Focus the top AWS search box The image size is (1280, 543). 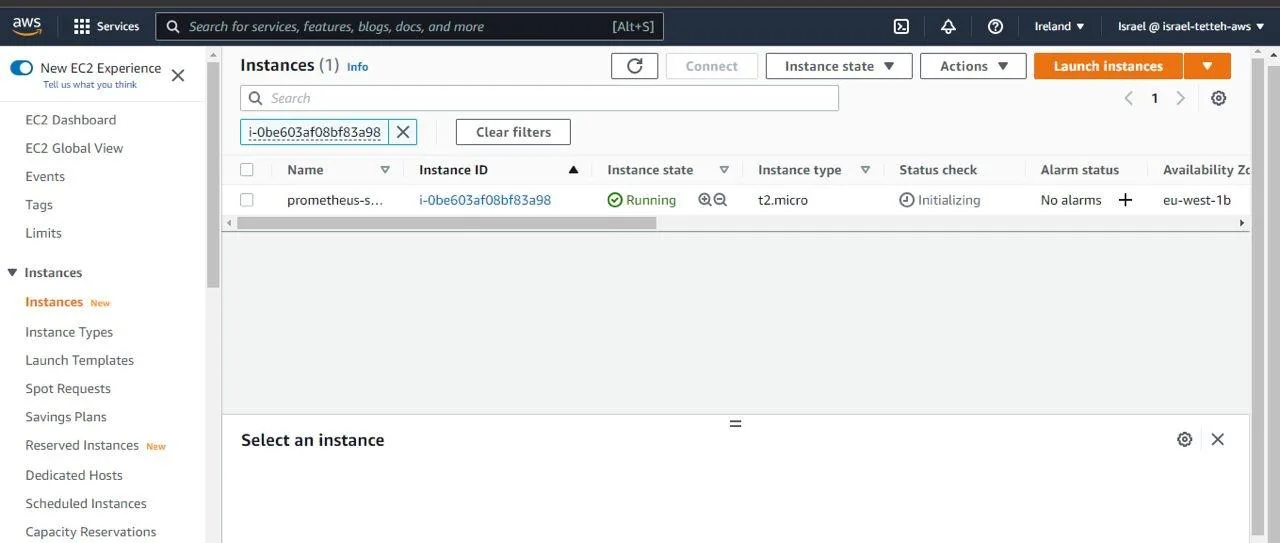pos(409,27)
